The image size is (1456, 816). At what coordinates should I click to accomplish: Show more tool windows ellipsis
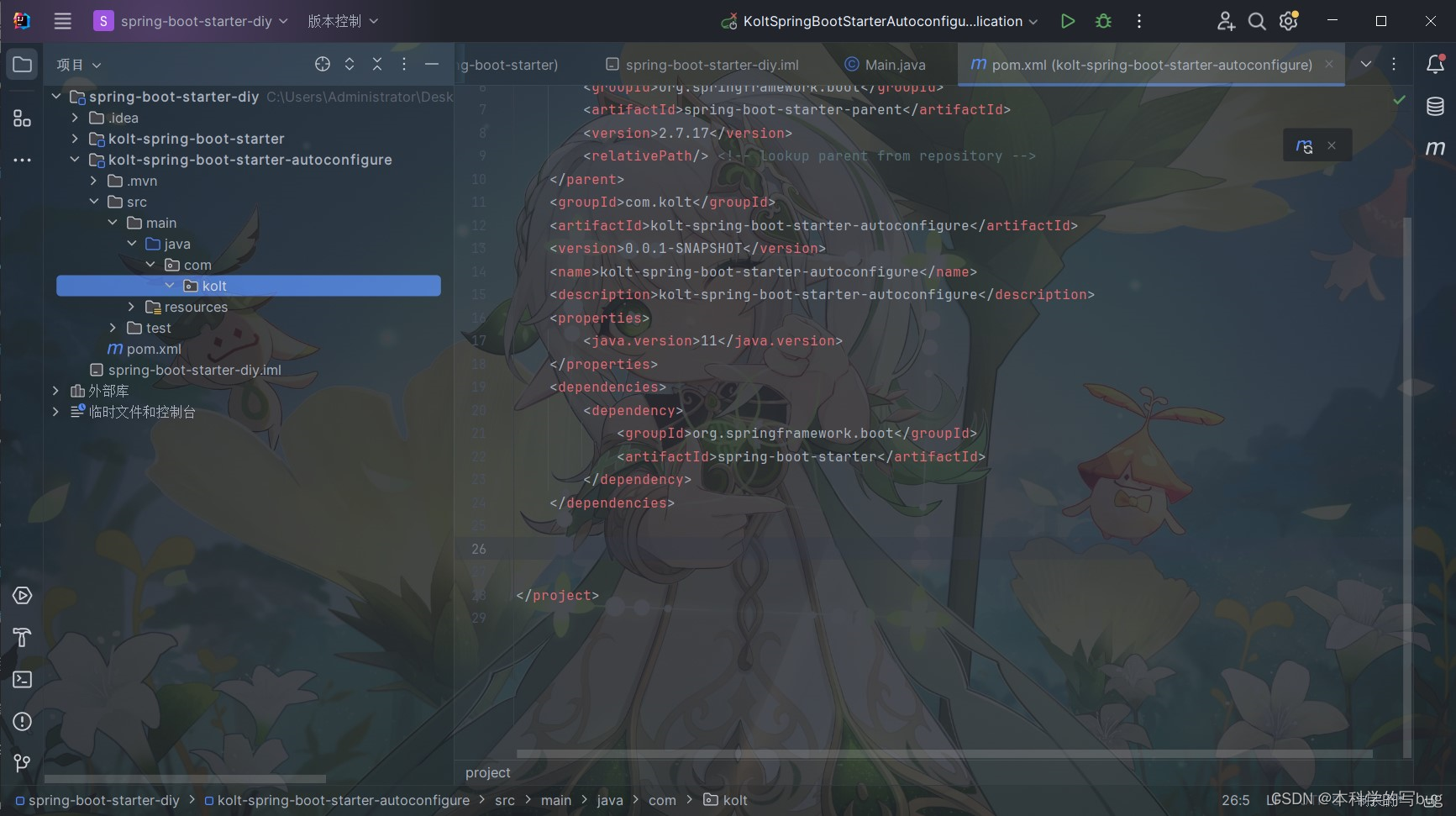point(23,160)
